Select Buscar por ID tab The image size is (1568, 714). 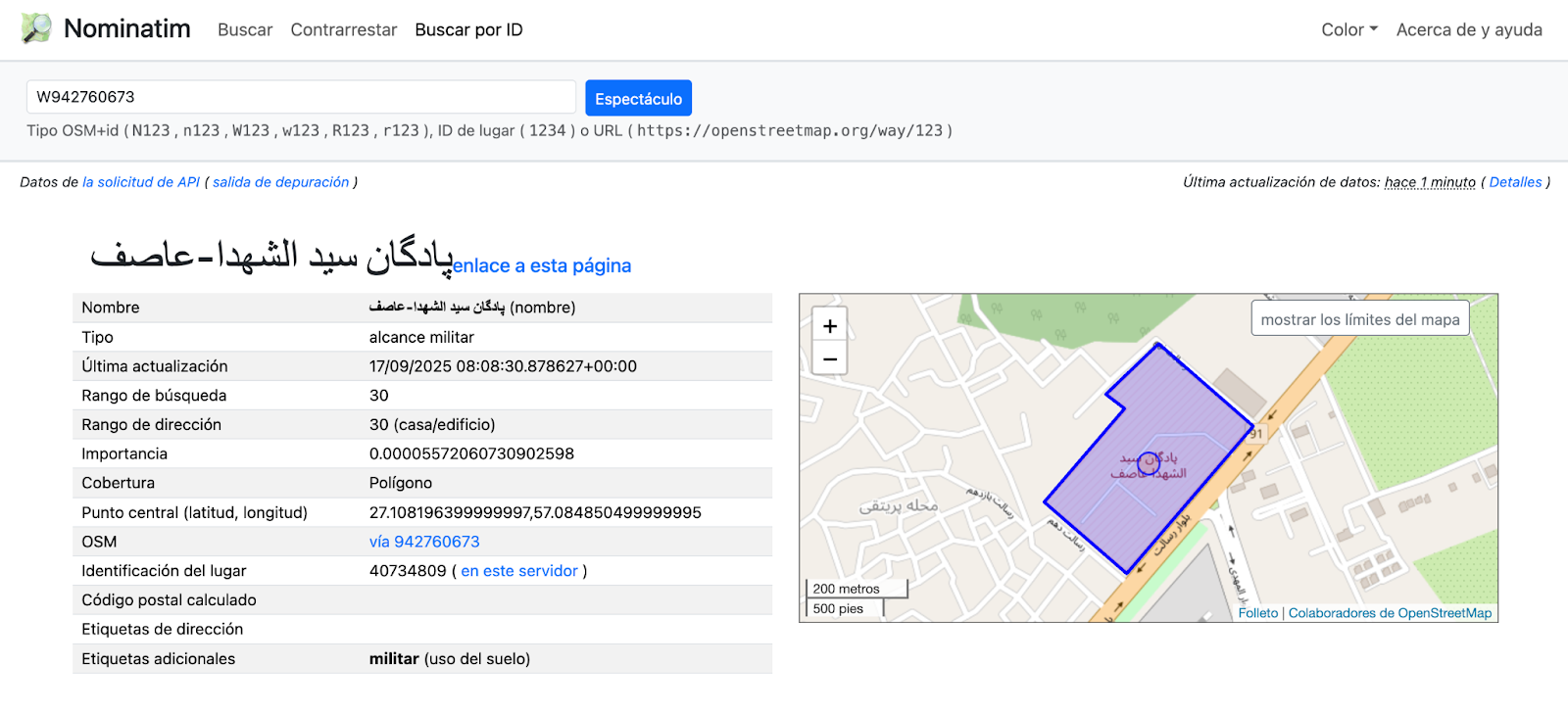pos(468,29)
